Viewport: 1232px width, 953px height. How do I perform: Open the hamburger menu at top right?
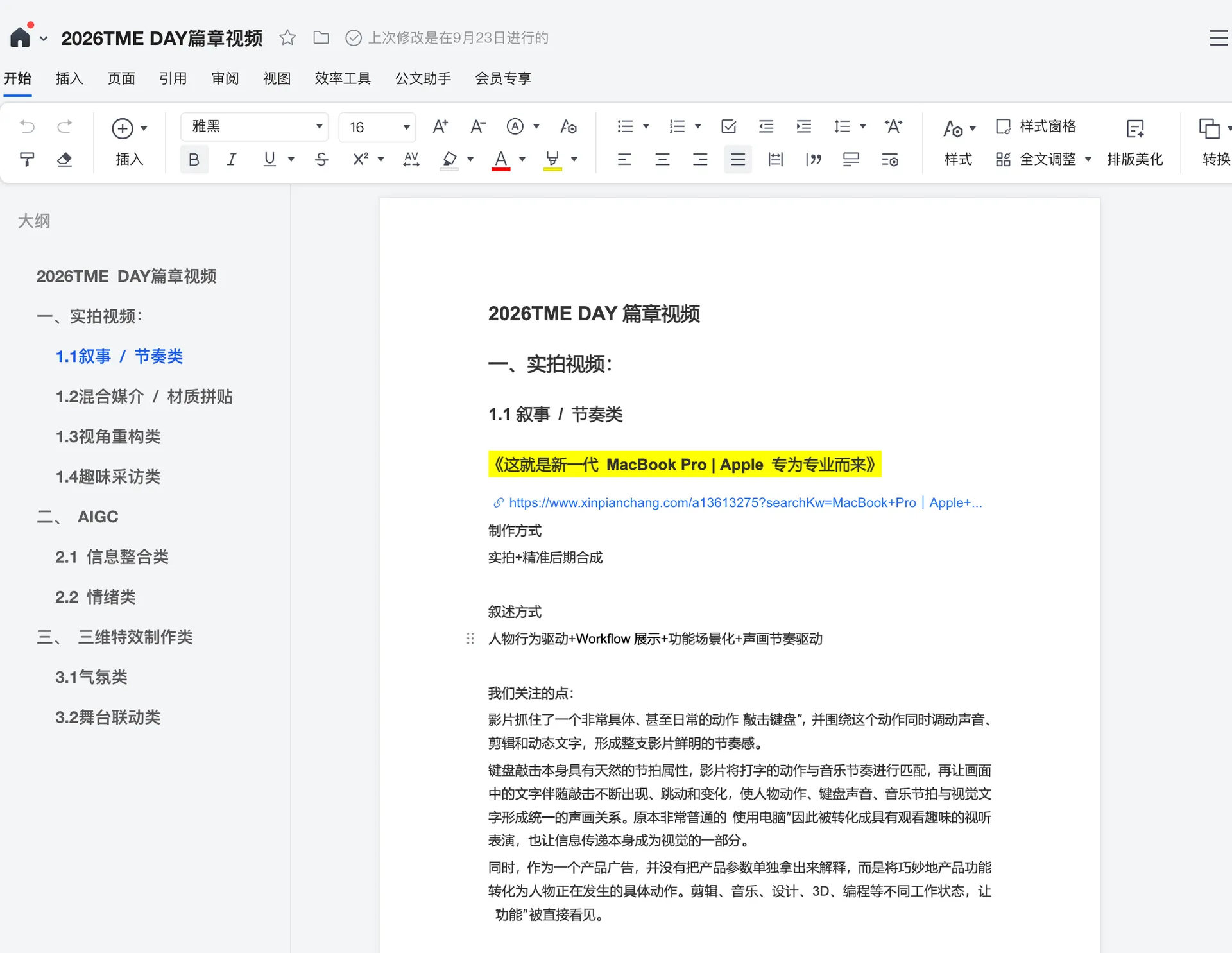pyautogui.click(x=1218, y=38)
